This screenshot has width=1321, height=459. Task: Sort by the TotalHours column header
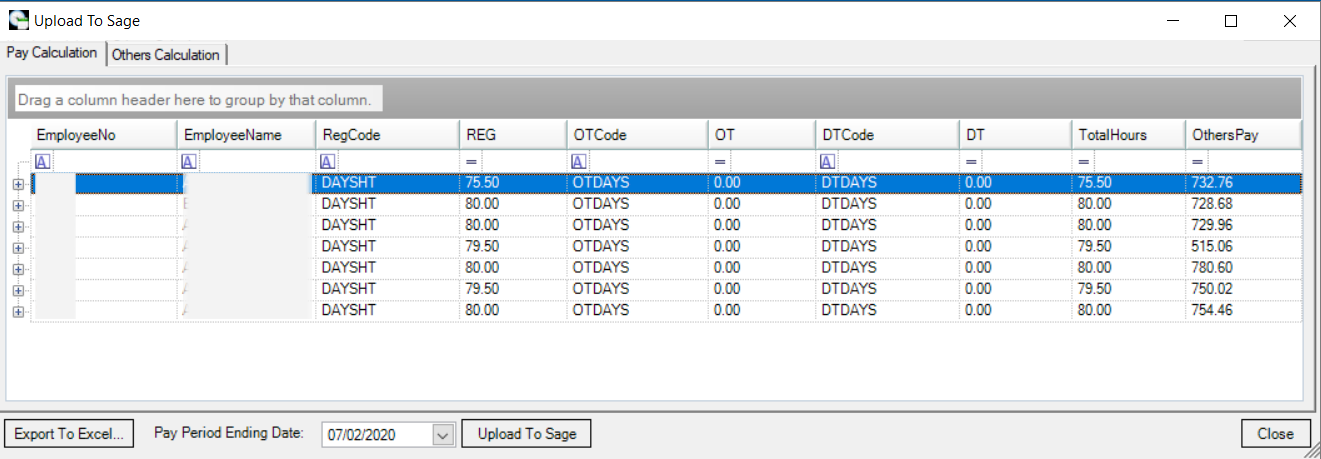1127,135
